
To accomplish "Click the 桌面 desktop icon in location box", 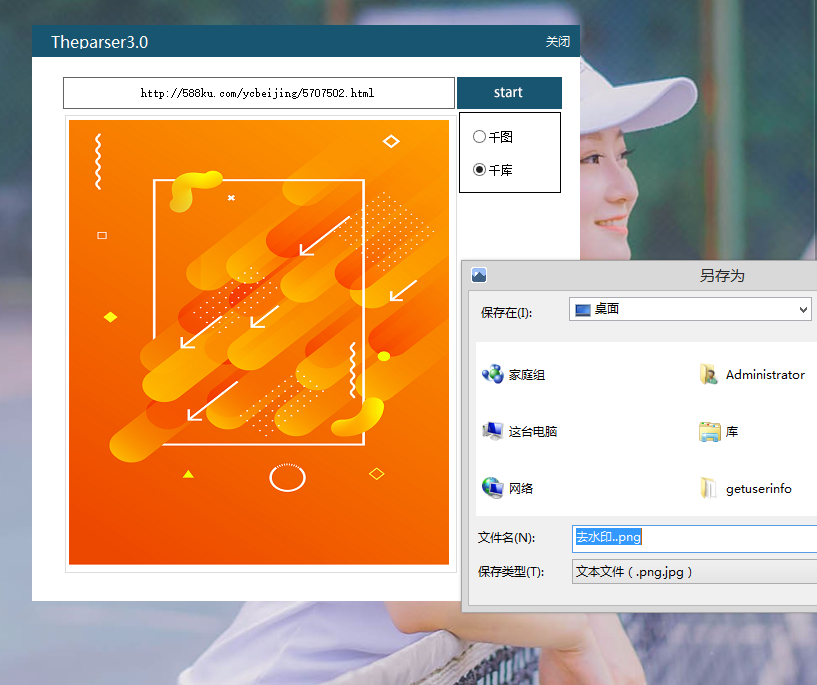I will (x=582, y=310).
